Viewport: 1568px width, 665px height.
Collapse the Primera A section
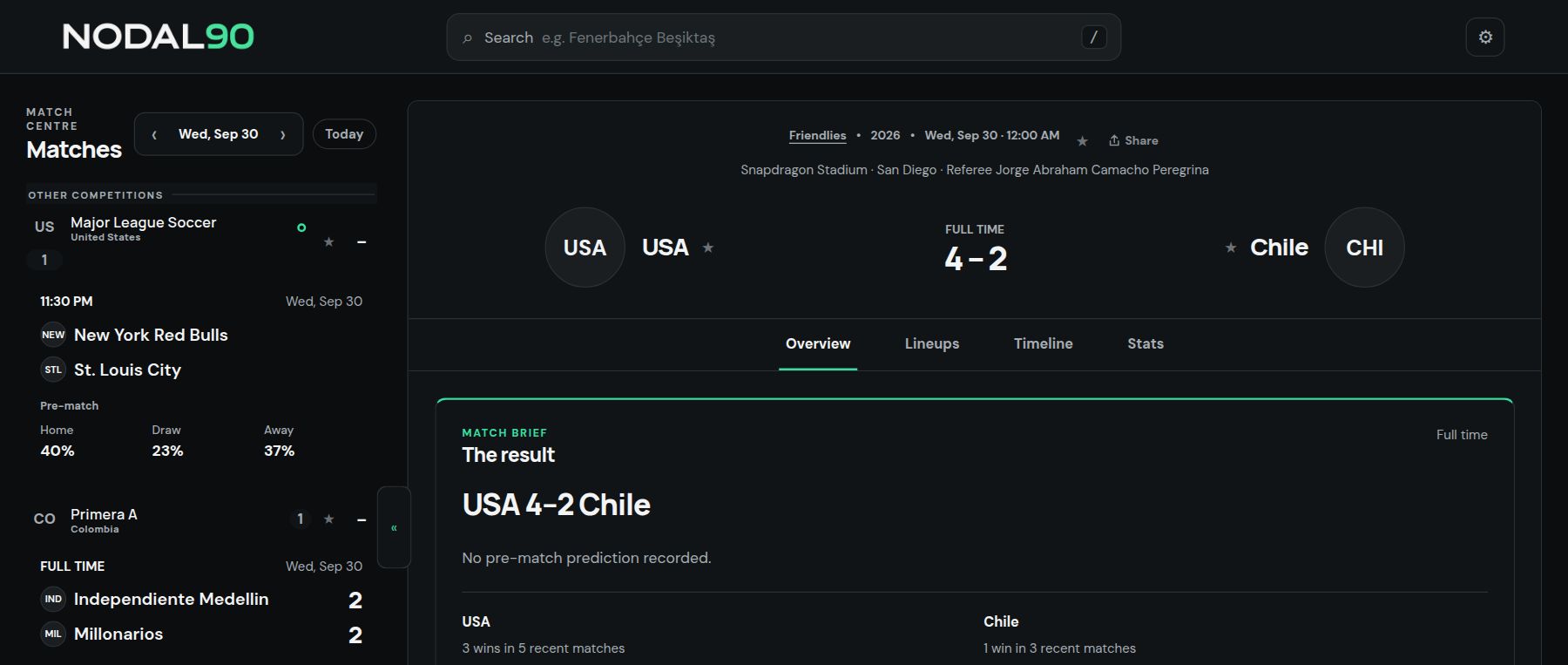tap(362, 519)
